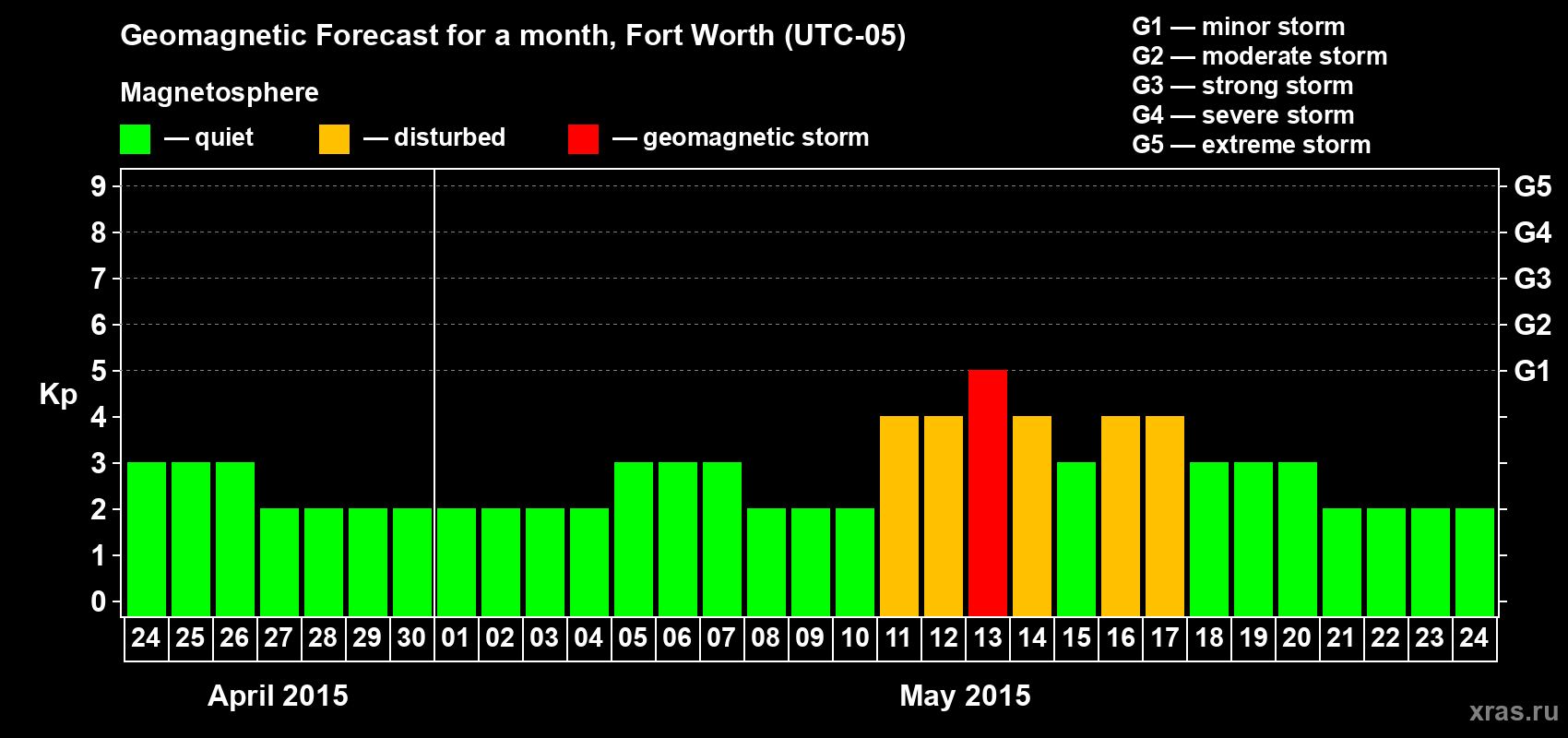Click the Geomagnetic Forecast chart title
Viewport: 1568px width, 738px height.
pos(513,36)
